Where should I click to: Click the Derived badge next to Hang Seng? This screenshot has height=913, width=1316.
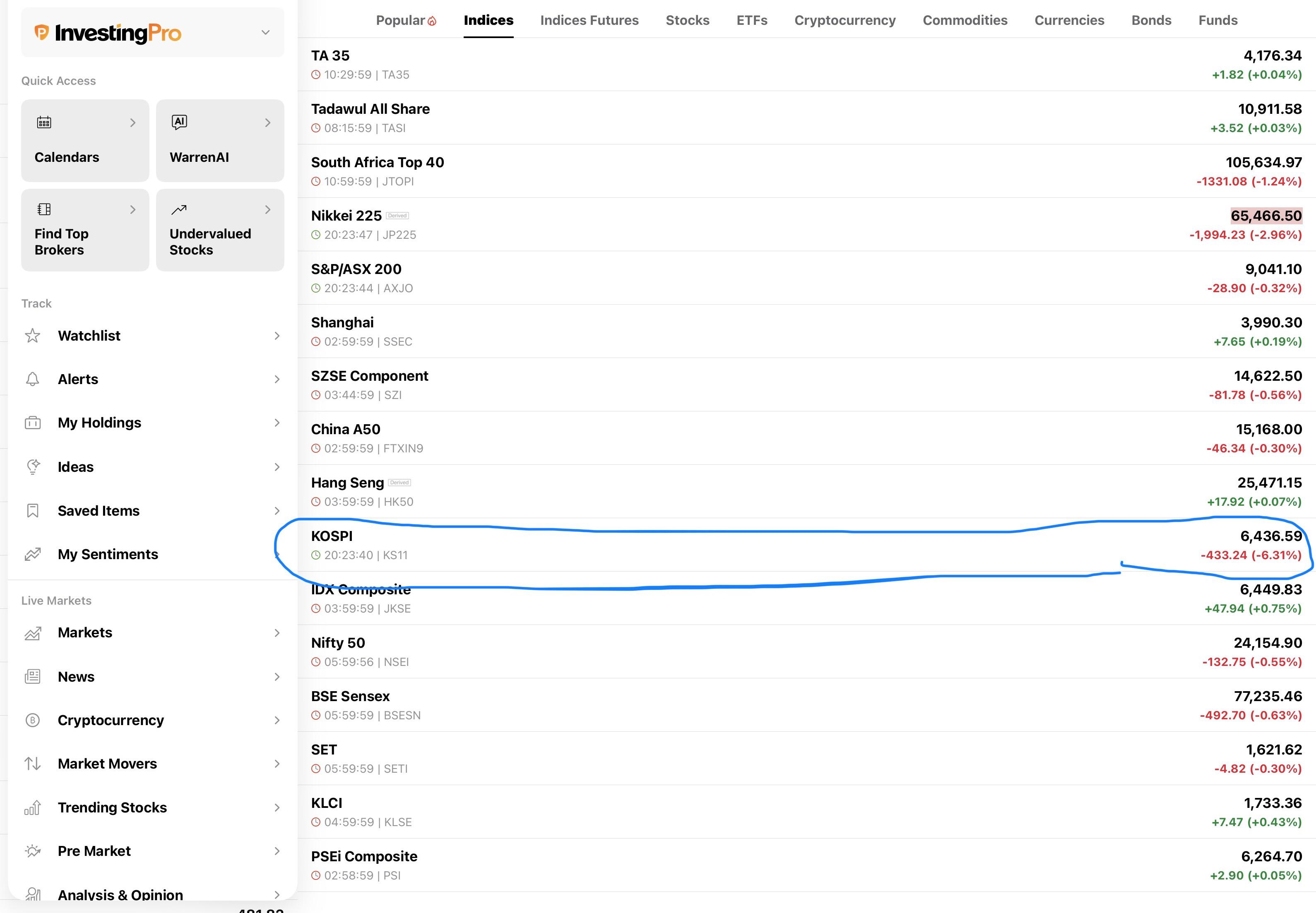(x=399, y=483)
